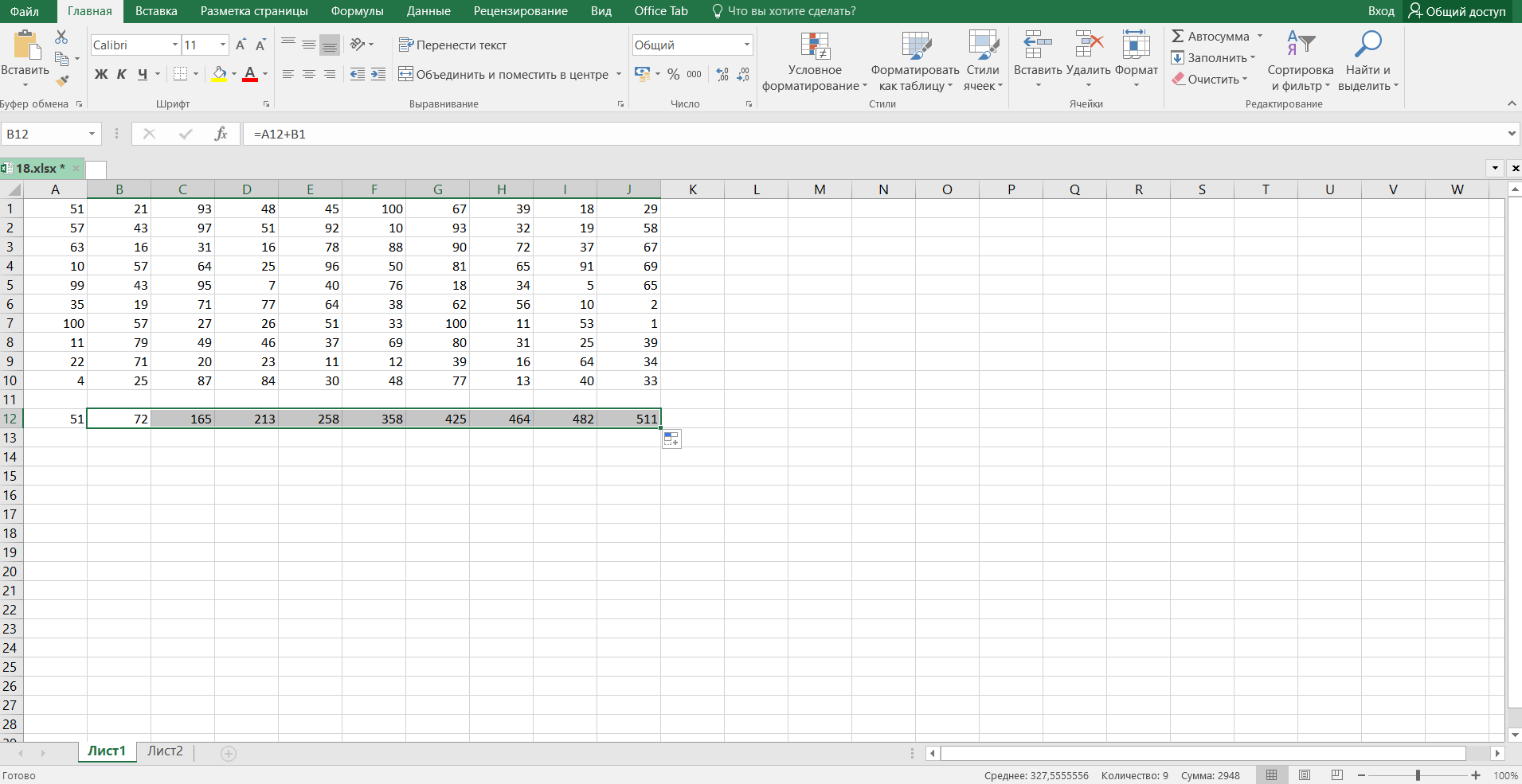This screenshot has height=784, width=1522.
Task: Click the decrease decimal places icon
Action: (743, 74)
